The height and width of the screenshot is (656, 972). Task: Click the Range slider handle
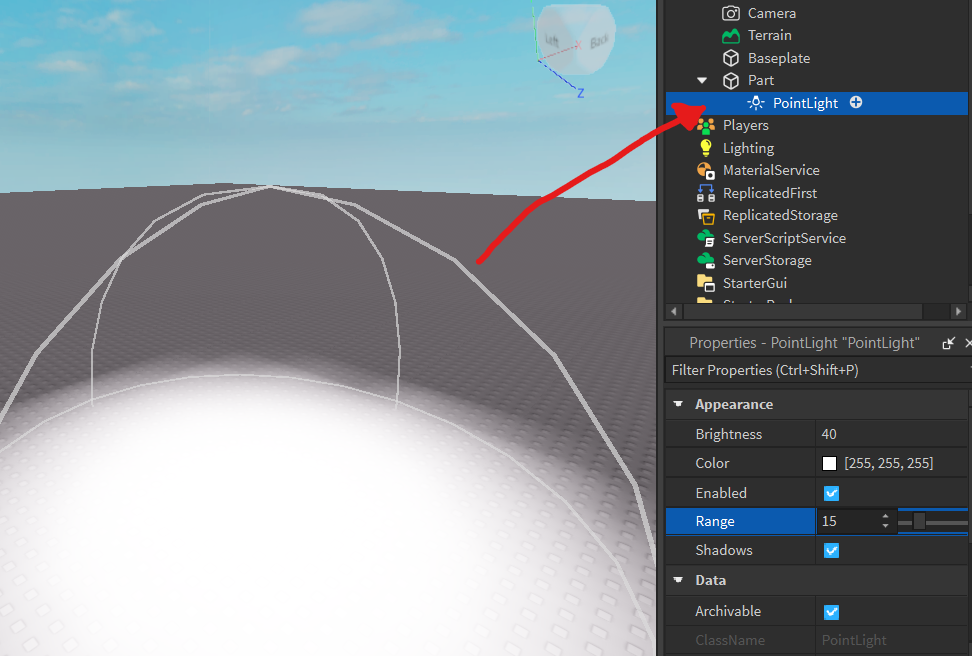(x=919, y=521)
